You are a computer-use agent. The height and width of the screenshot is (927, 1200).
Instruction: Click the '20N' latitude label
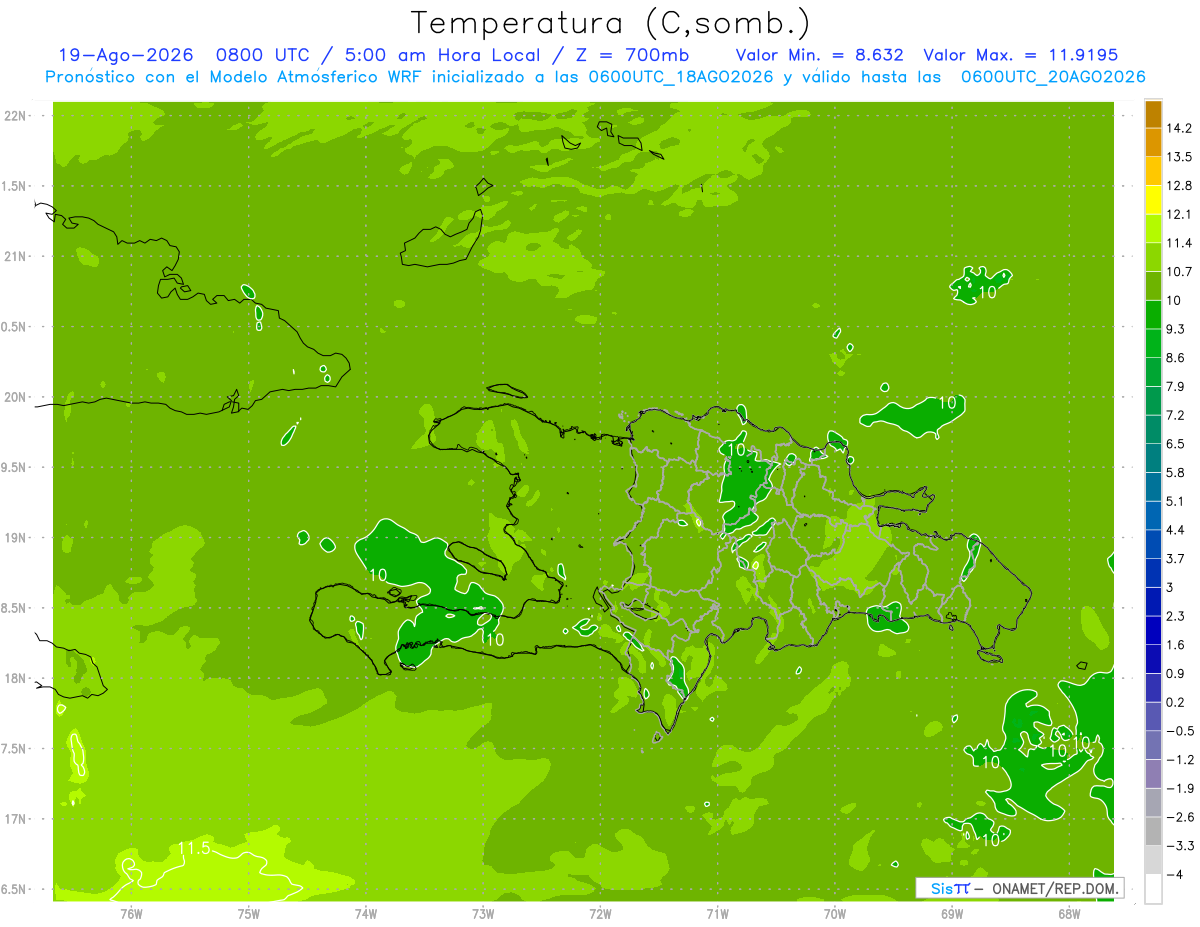point(15,397)
